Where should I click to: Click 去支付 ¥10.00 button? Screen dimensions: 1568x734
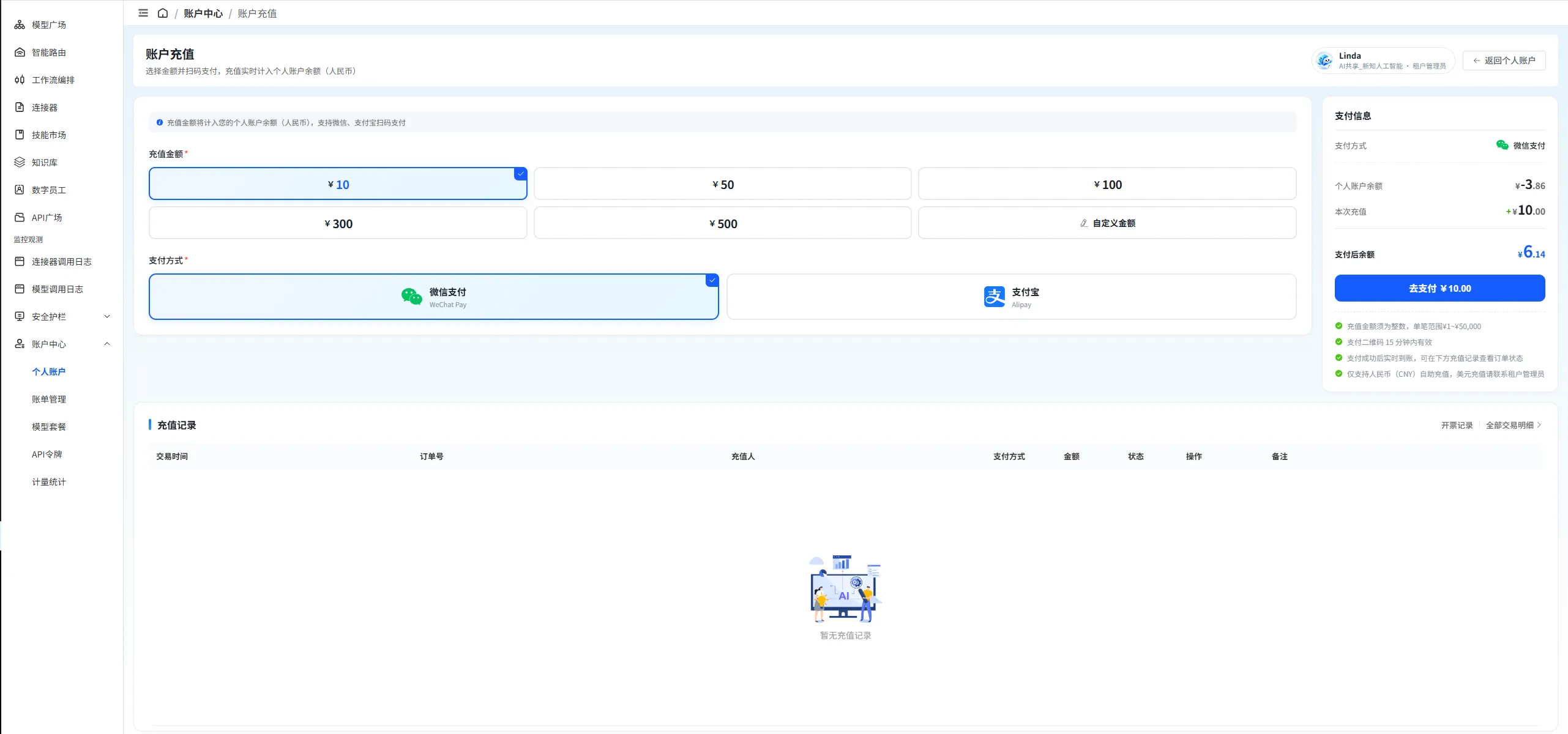coord(1439,289)
